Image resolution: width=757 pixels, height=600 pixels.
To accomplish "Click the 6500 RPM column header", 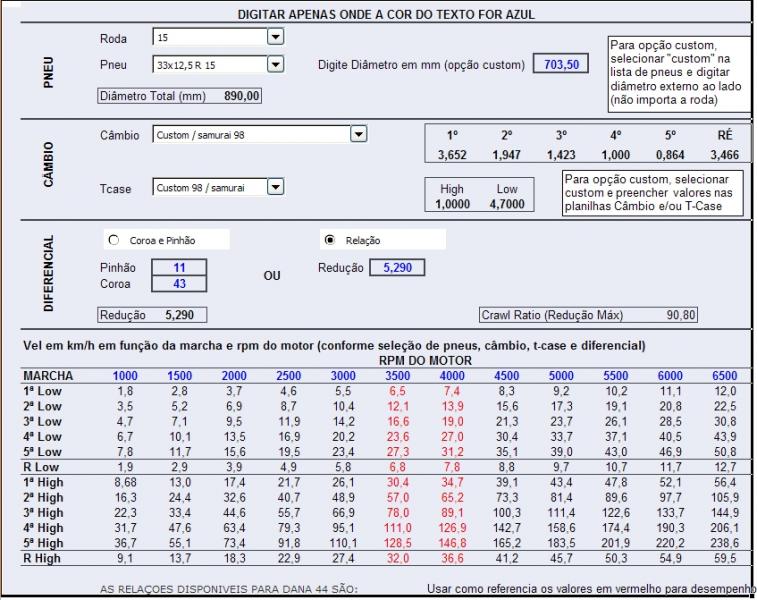I will pos(725,376).
